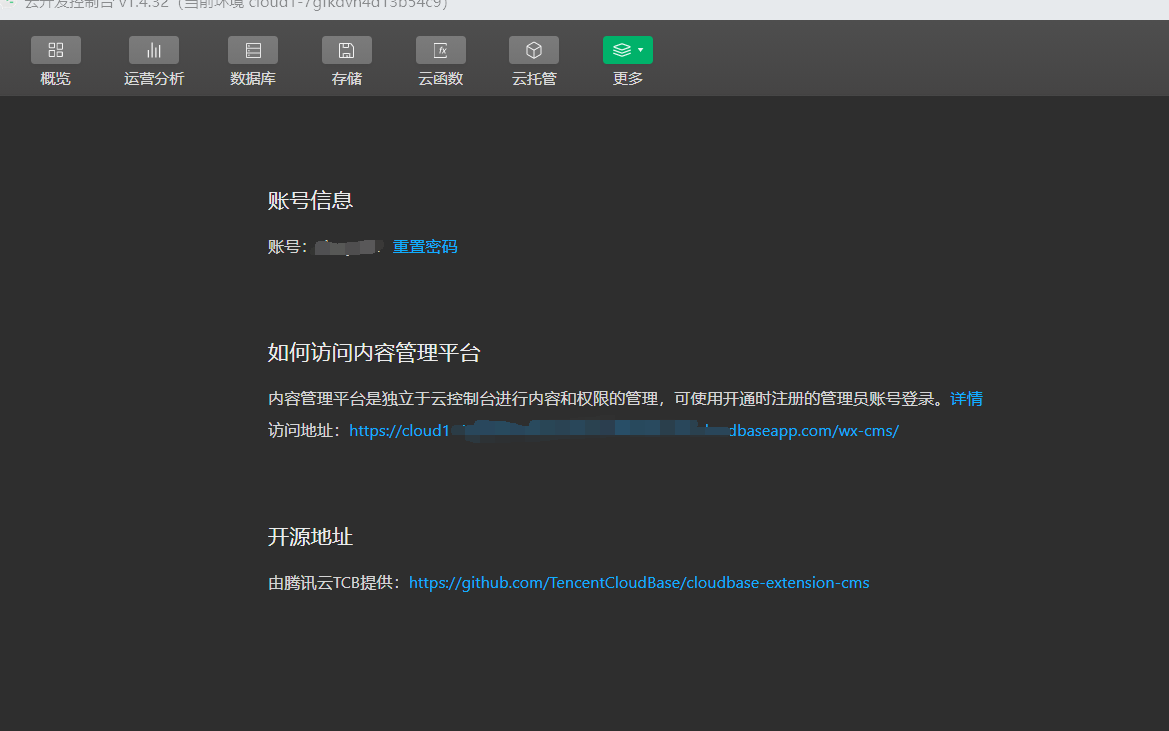Screen dimensions: 1169x731
Task: Click the app logo in the title bar
Action: point(8,4)
